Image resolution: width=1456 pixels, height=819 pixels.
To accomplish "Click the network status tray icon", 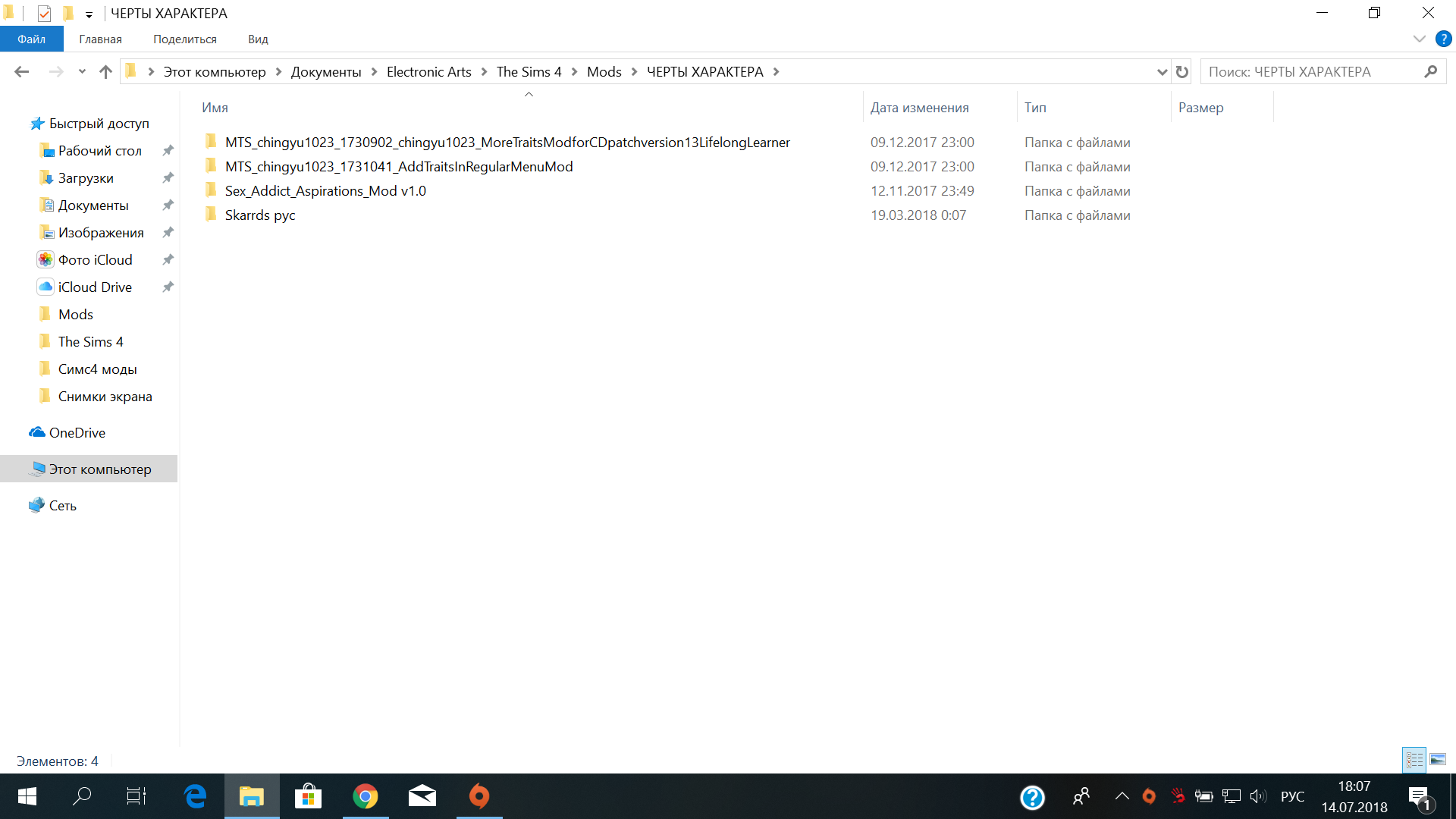I will [x=1232, y=796].
